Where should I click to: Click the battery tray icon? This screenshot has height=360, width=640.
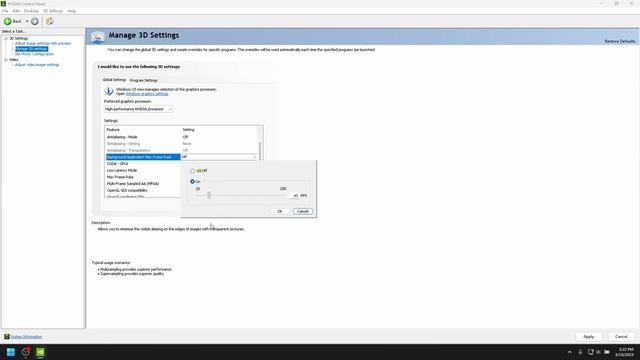click(x=607, y=352)
